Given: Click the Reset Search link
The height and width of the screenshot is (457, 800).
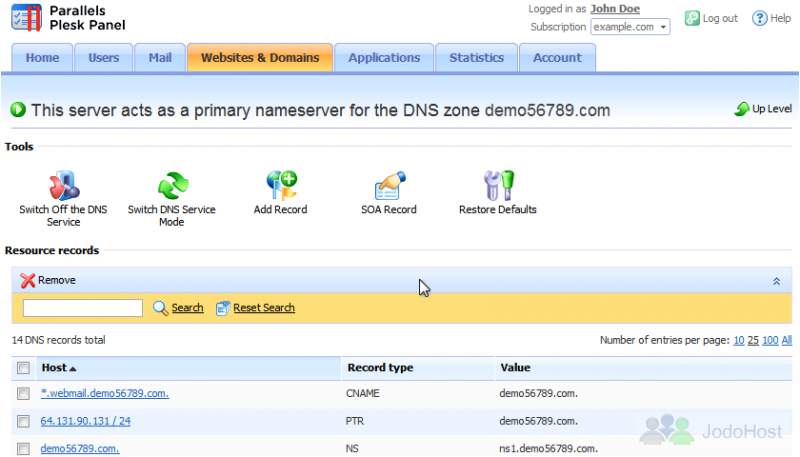Looking at the screenshot, I should click(263, 308).
